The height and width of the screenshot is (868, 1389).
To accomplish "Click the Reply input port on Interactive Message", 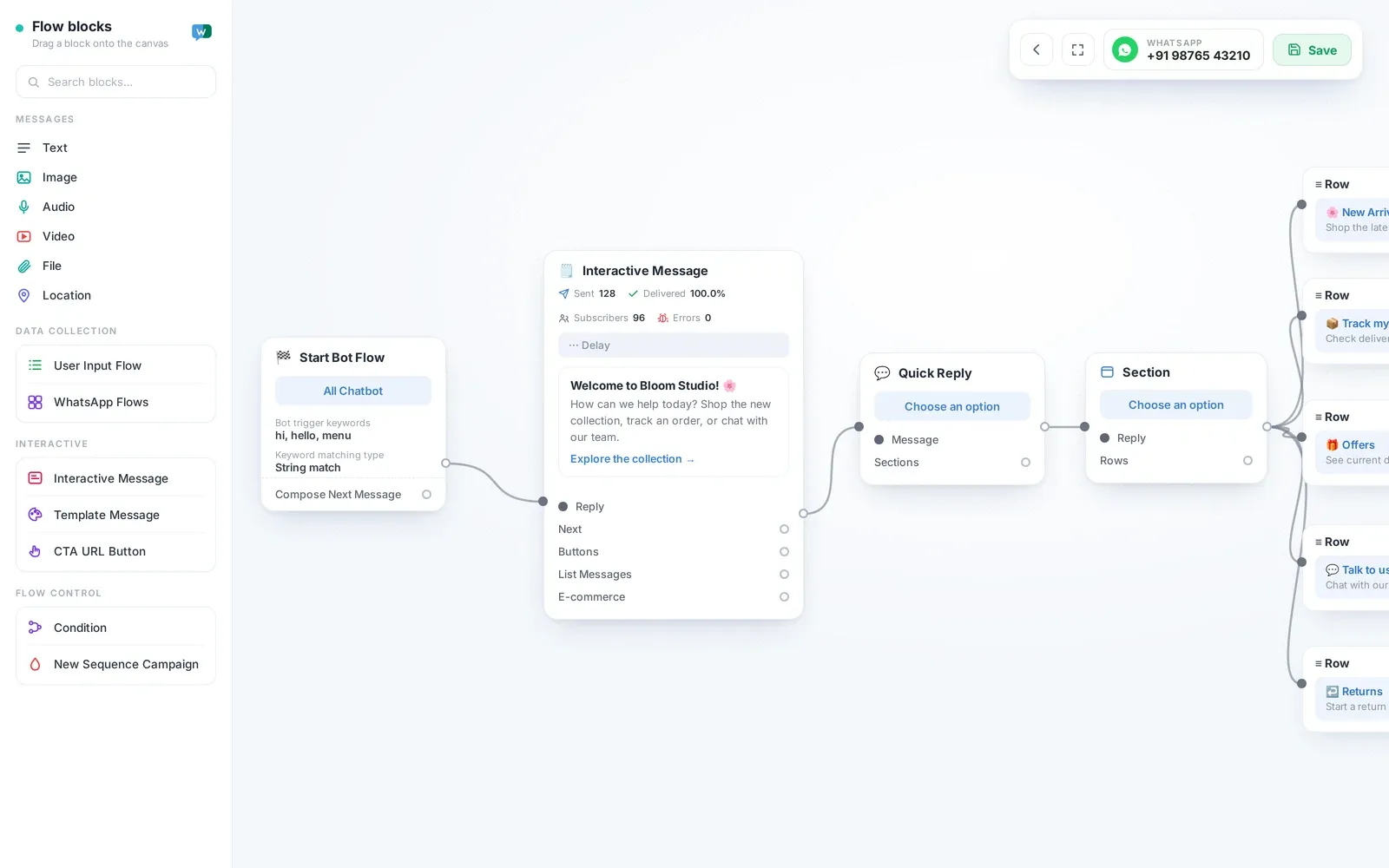I will [x=563, y=507].
